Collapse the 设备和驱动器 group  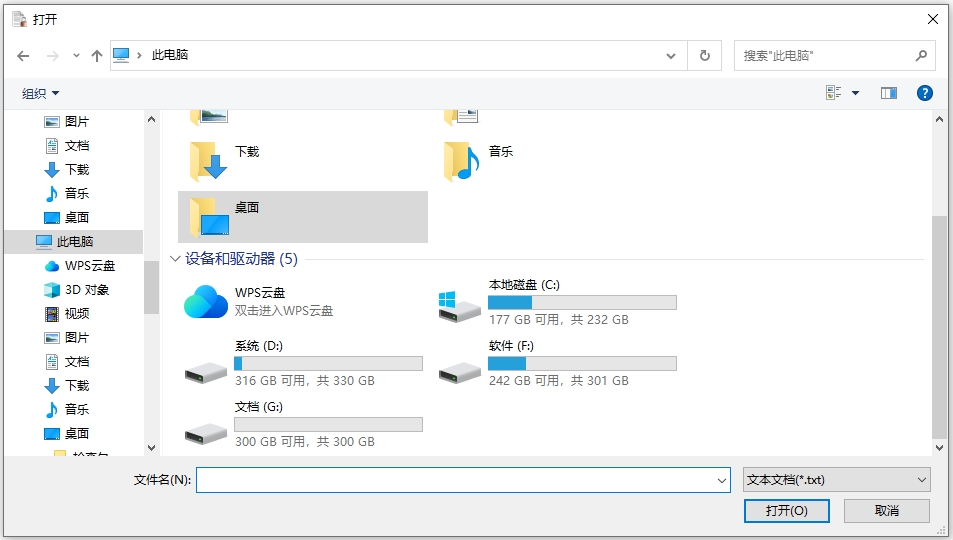(176, 259)
